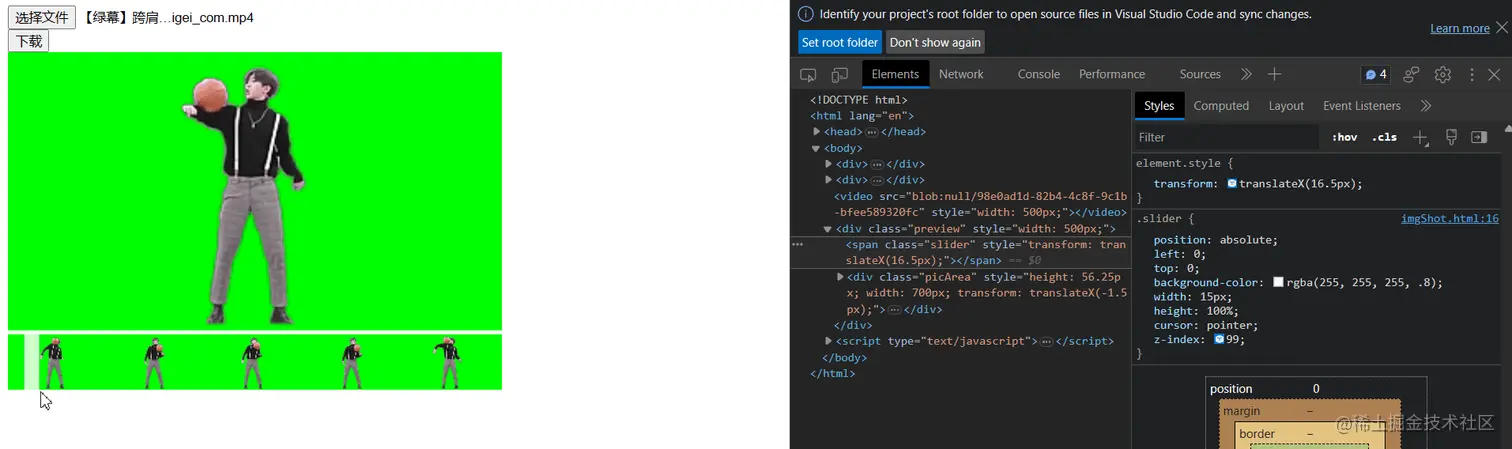1512x449 pixels.
Task: Click the info icon in the notification bar
Action: [x=806, y=14]
